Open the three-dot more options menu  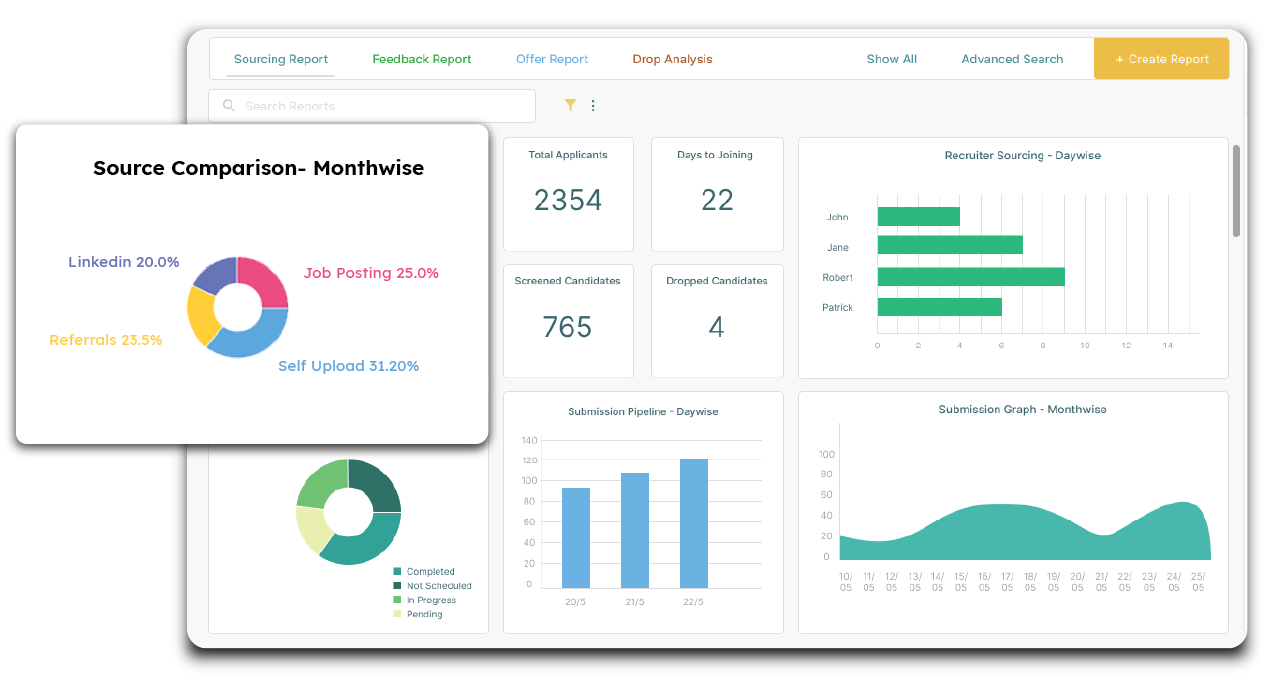coord(593,105)
